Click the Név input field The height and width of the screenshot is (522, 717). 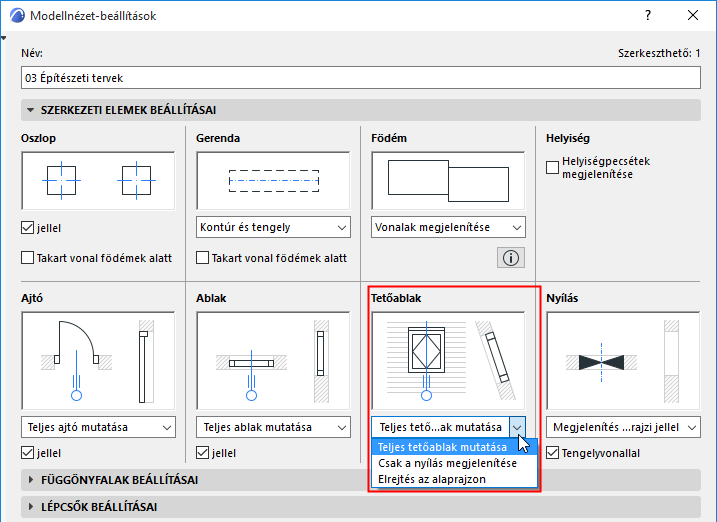point(361,78)
